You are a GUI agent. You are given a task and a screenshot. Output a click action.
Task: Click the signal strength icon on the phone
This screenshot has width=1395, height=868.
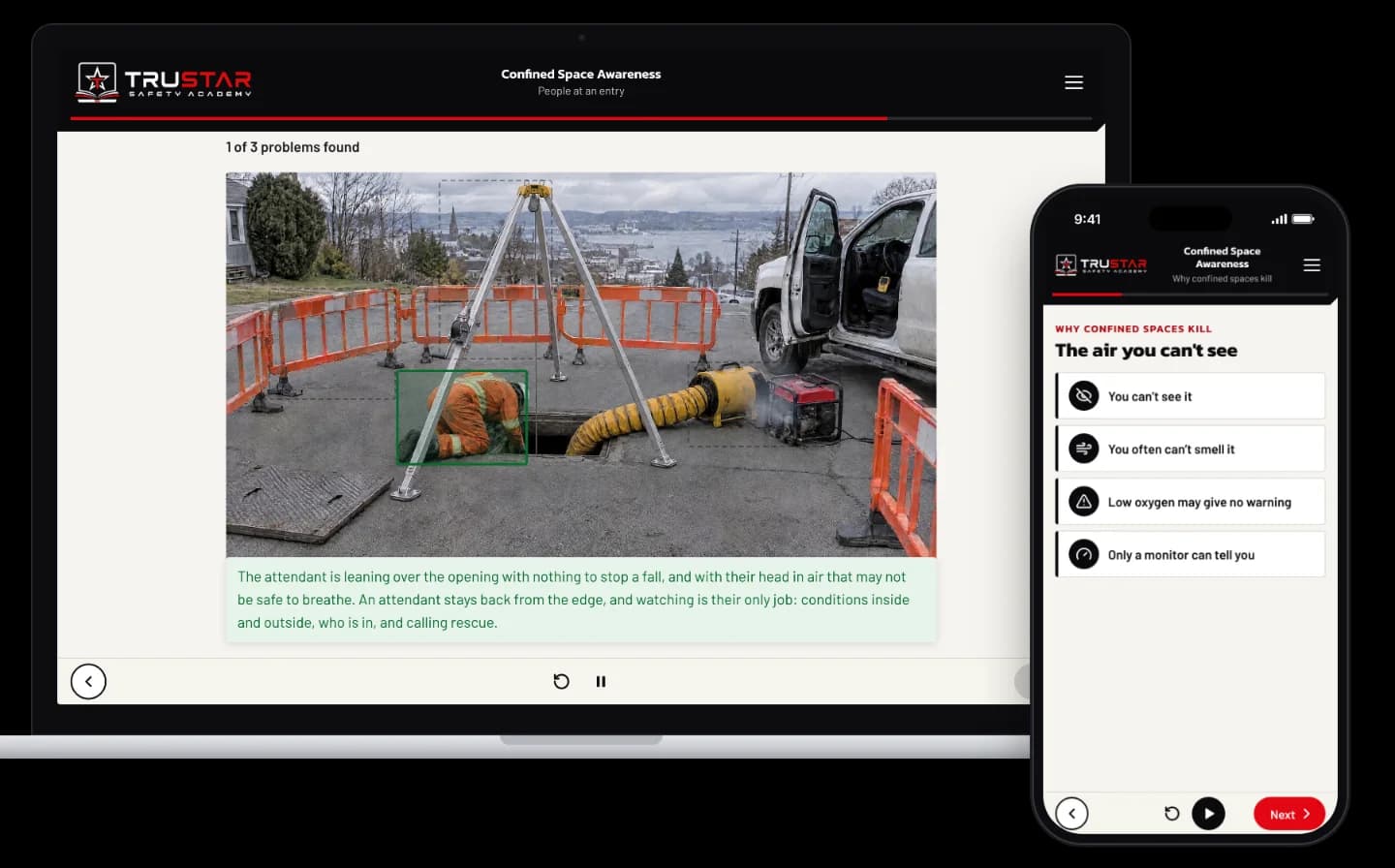coord(1280,219)
